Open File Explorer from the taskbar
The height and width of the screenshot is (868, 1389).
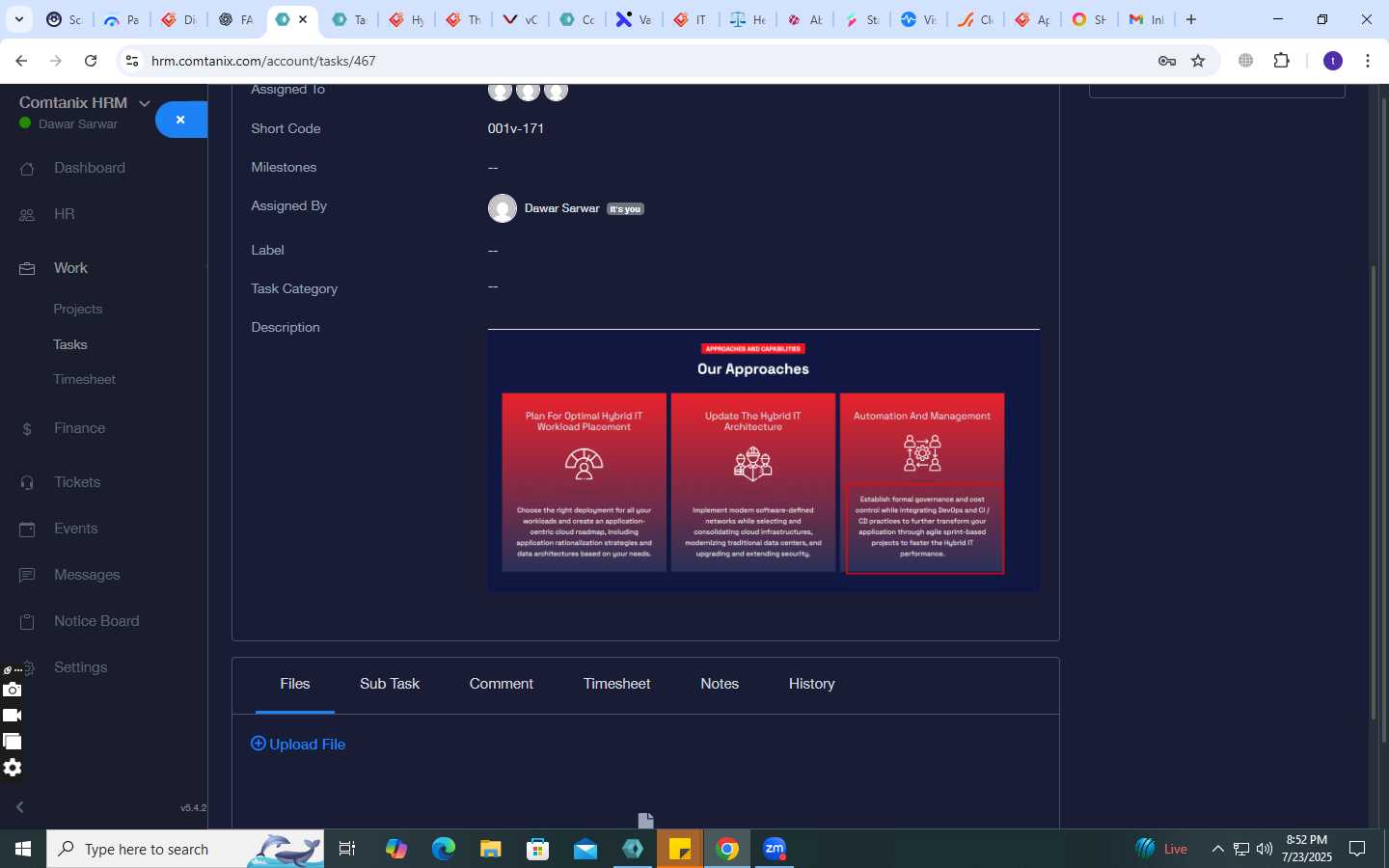tap(491, 849)
